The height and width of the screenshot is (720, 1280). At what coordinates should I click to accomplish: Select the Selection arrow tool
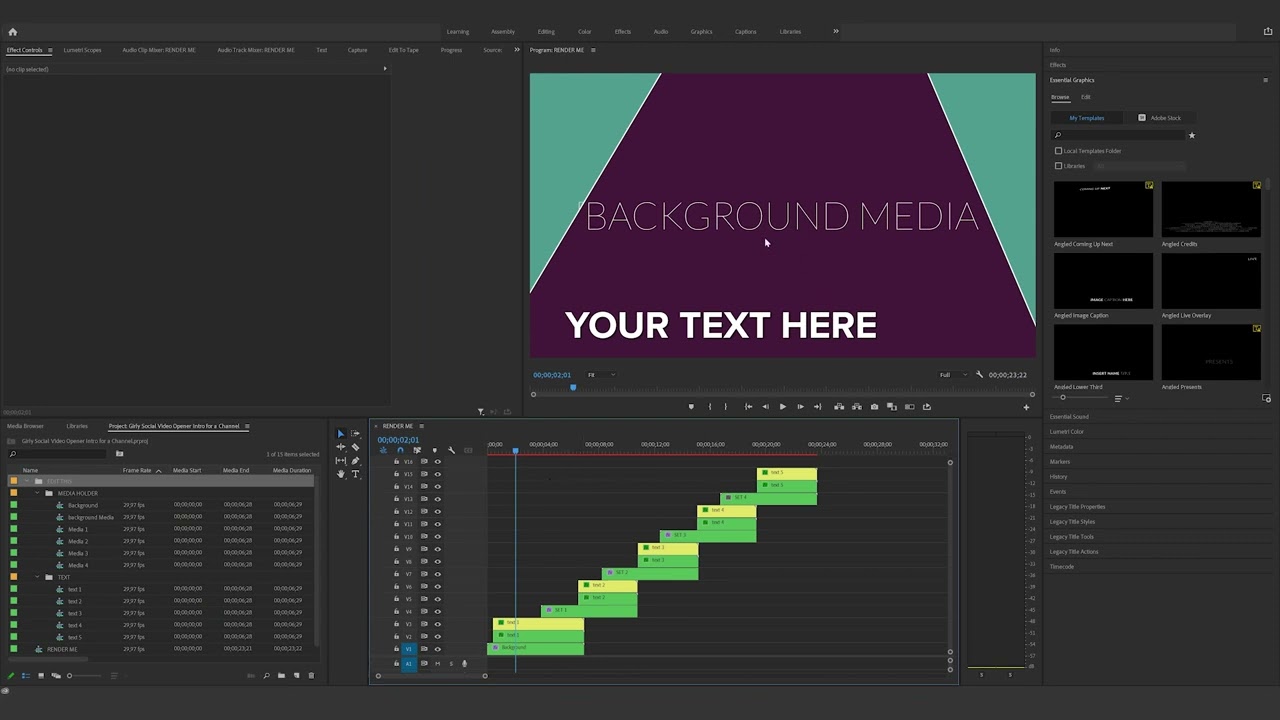340,434
